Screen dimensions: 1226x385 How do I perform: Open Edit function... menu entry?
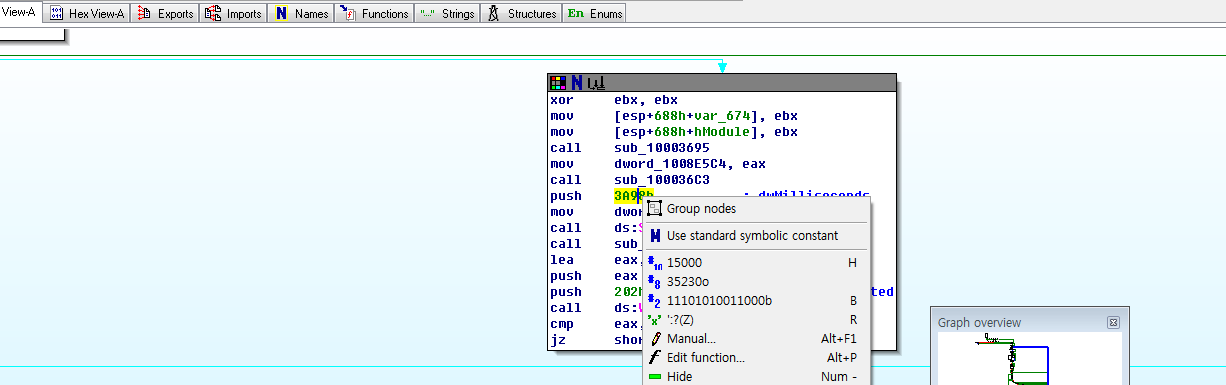[756, 357]
